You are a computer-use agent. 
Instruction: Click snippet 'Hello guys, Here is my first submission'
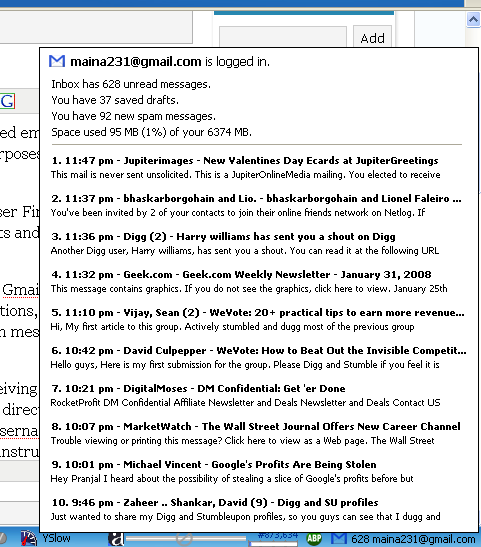pos(245,365)
